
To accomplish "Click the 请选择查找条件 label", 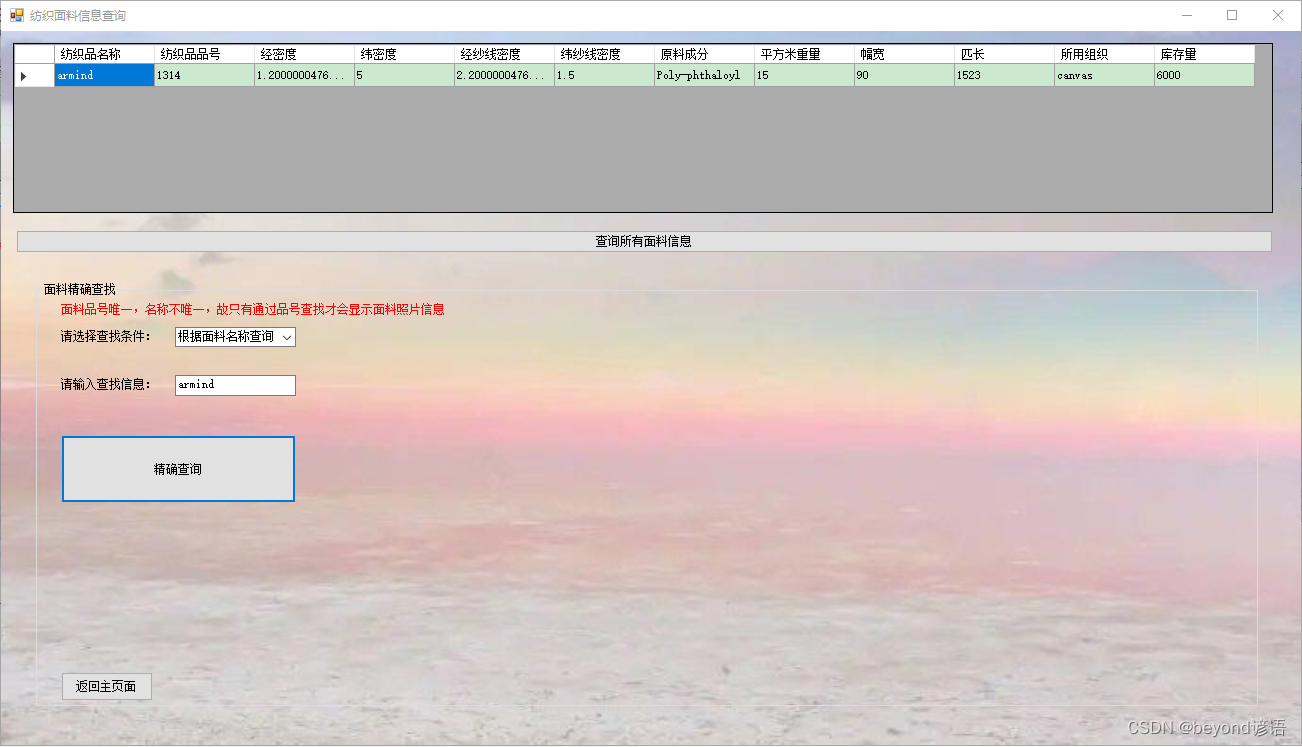I will [106, 337].
